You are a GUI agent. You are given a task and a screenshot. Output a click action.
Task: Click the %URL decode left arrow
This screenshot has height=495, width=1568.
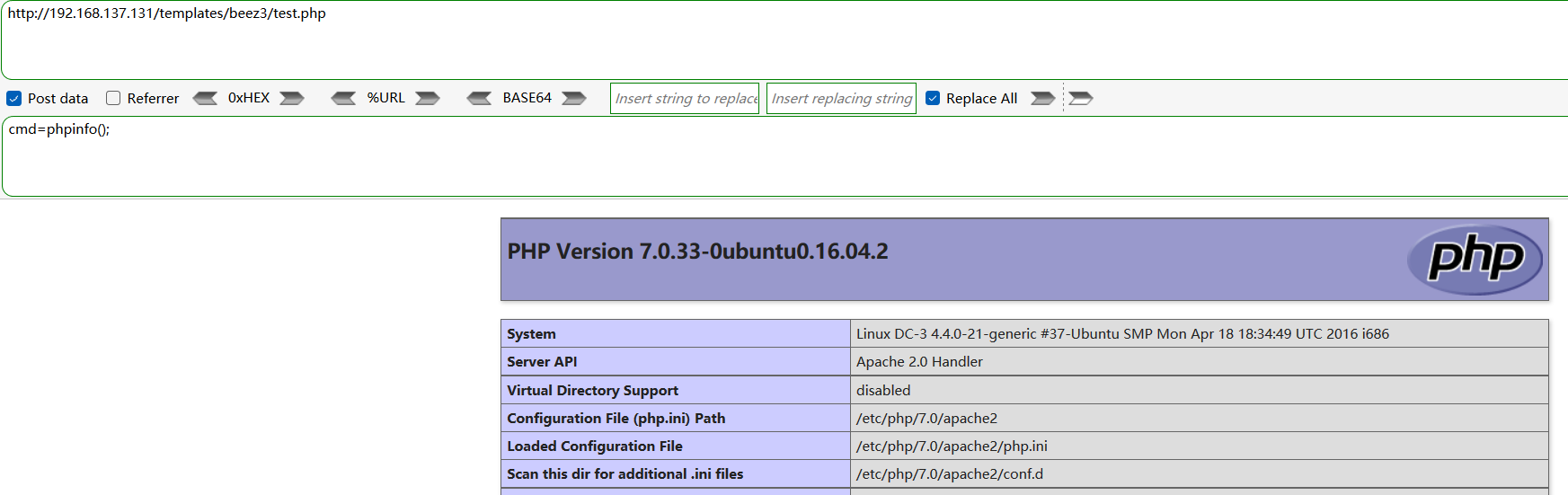343,98
